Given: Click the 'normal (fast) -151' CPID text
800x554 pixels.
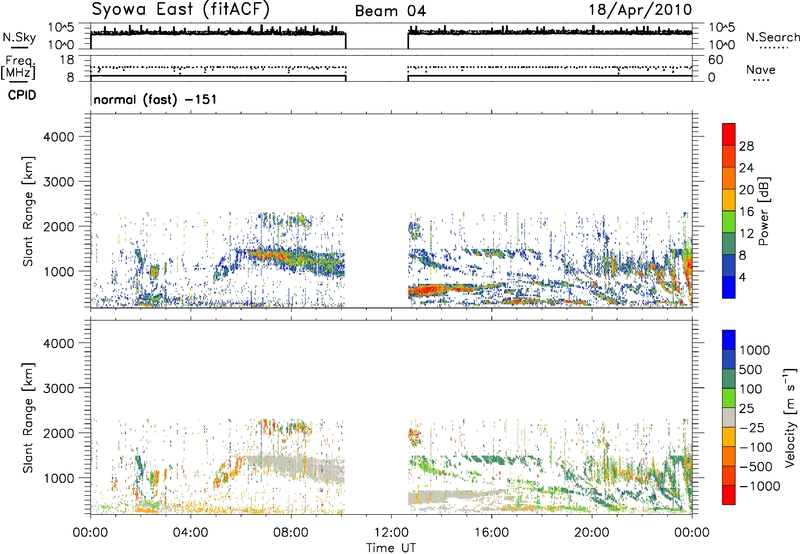Looking at the screenshot, I should 155,99.
